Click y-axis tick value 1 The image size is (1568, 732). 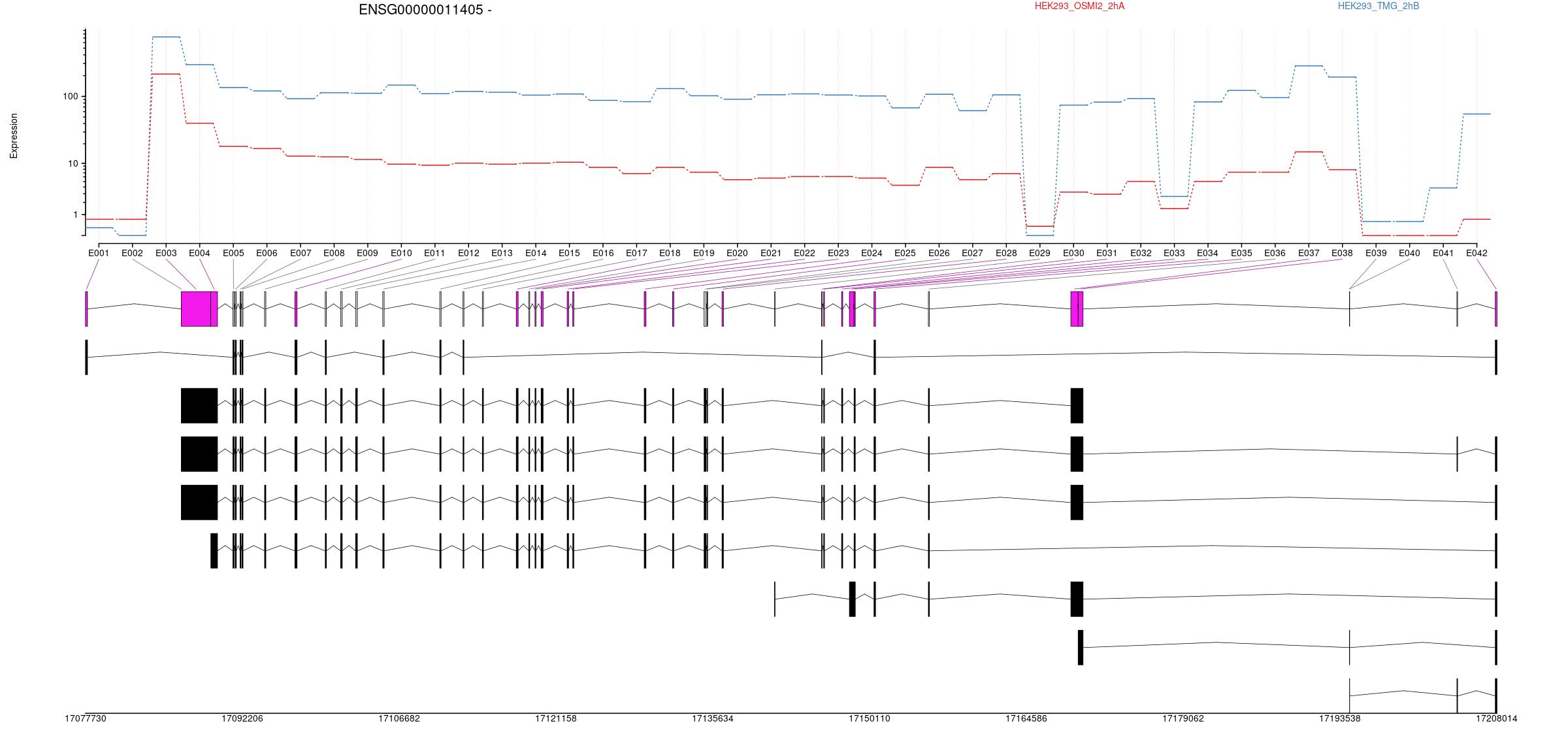pos(76,215)
